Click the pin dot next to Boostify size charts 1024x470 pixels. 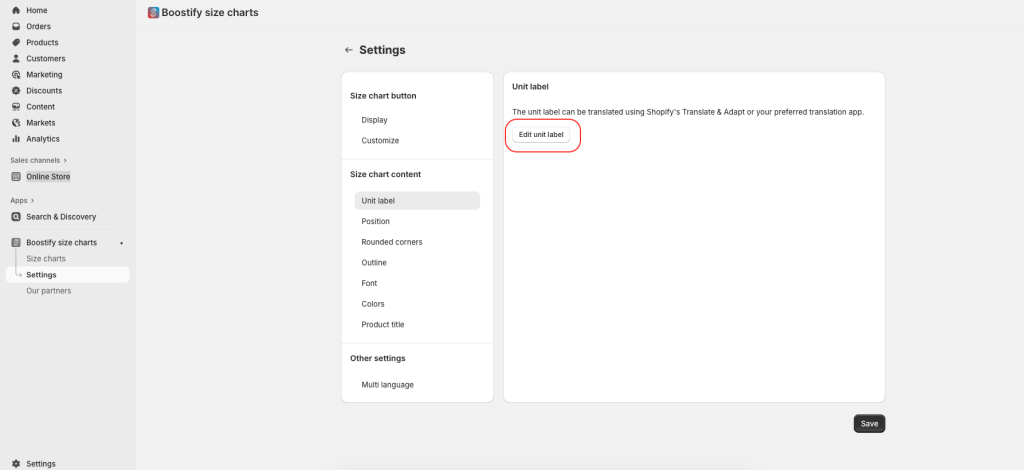click(121, 243)
